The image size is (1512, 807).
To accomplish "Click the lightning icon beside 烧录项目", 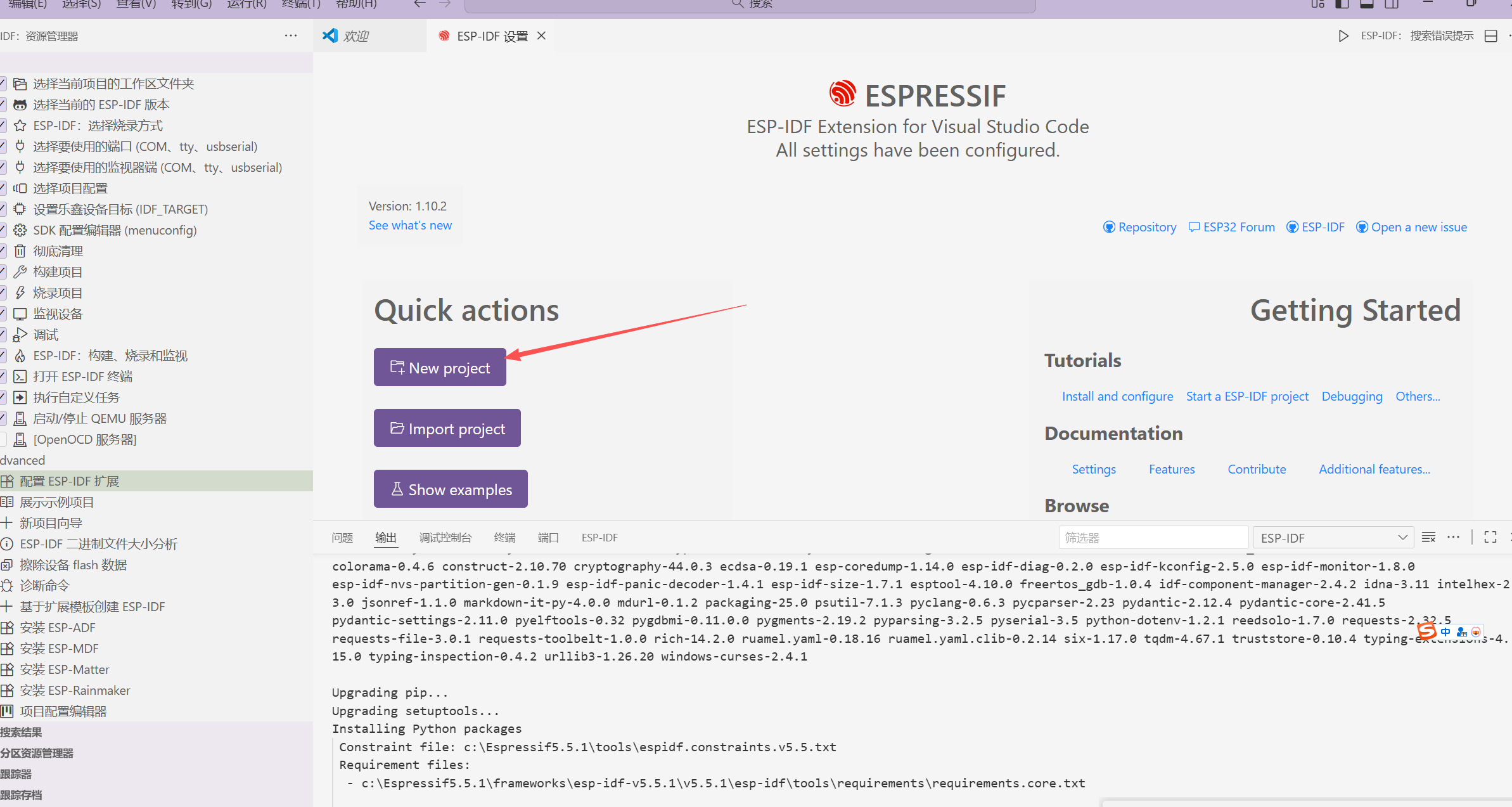I will point(20,293).
